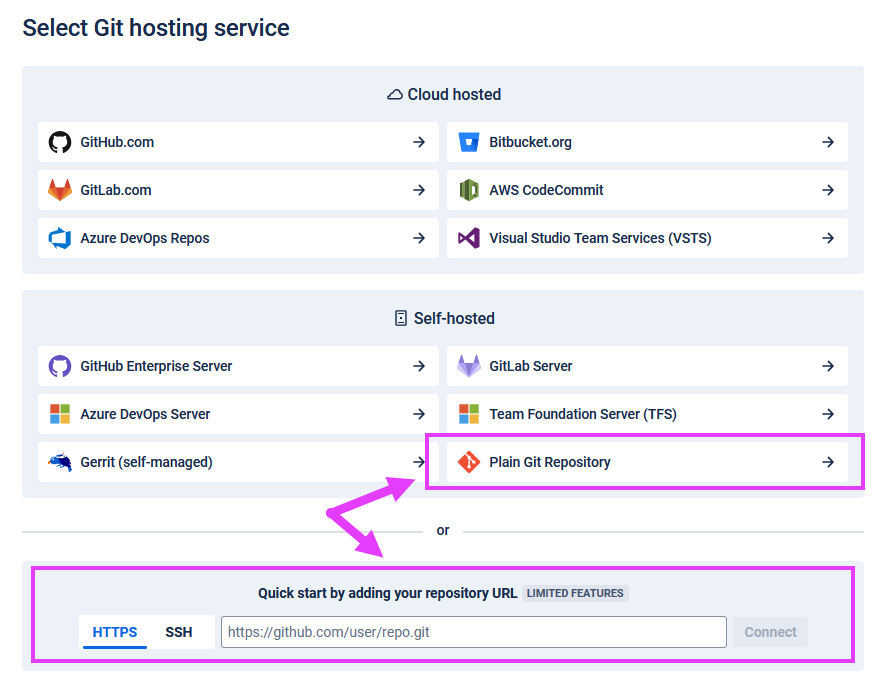Click the arrow on Team Foundation Server row
Image resolution: width=886 pixels, height=689 pixels.
pyautogui.click(x=828, y=414)
